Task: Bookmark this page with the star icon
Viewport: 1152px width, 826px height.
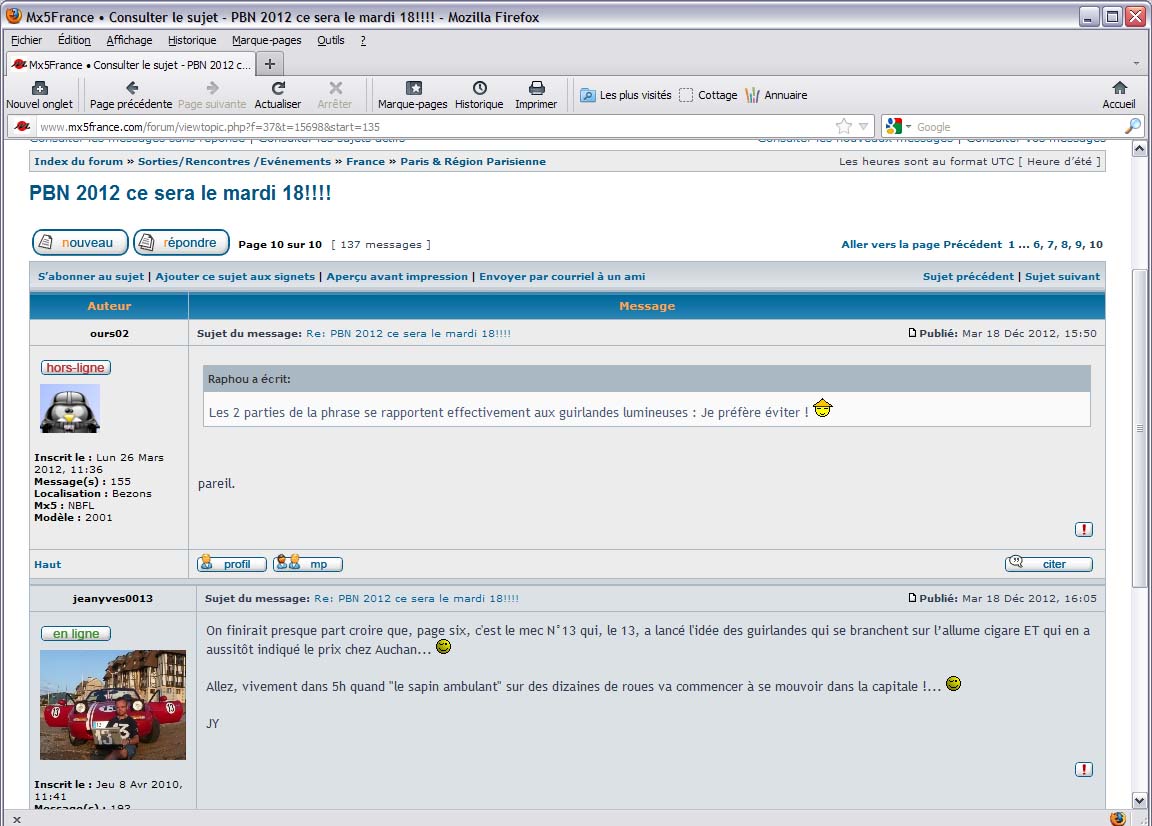Action: click(844, 126)
